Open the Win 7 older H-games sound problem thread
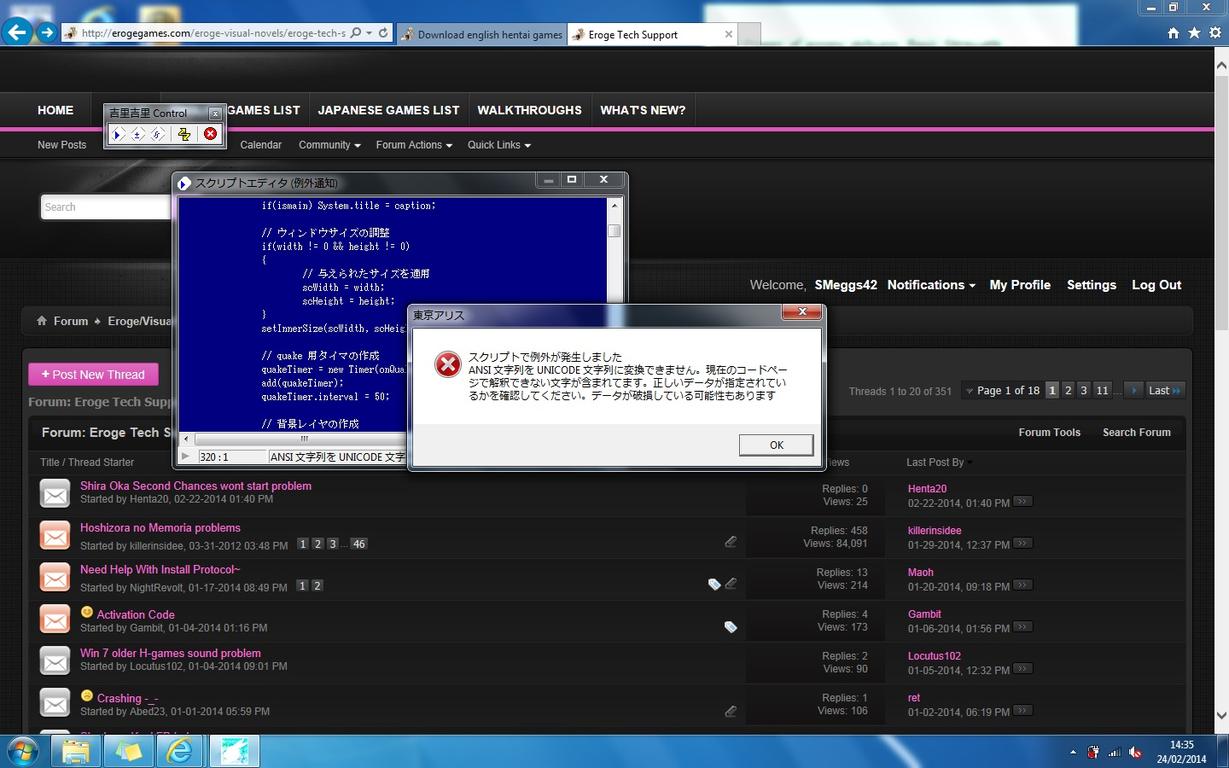The image size is (1229, 768). pos(170,653)
